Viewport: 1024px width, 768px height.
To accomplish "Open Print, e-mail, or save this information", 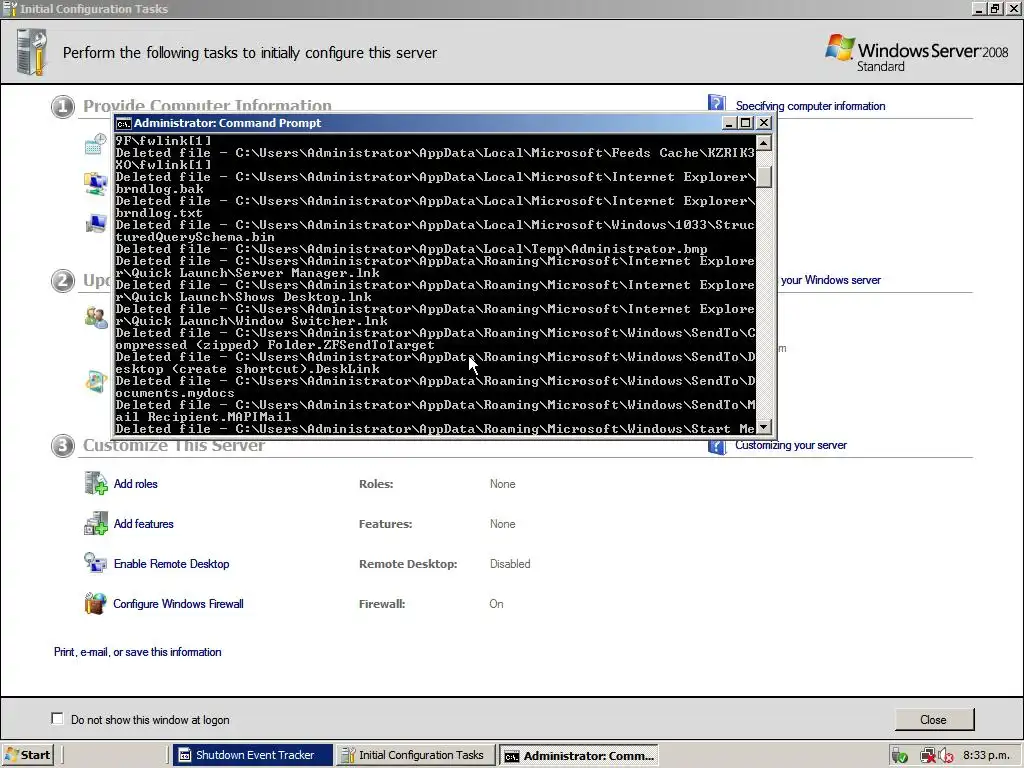I will (x=138, y=652).
